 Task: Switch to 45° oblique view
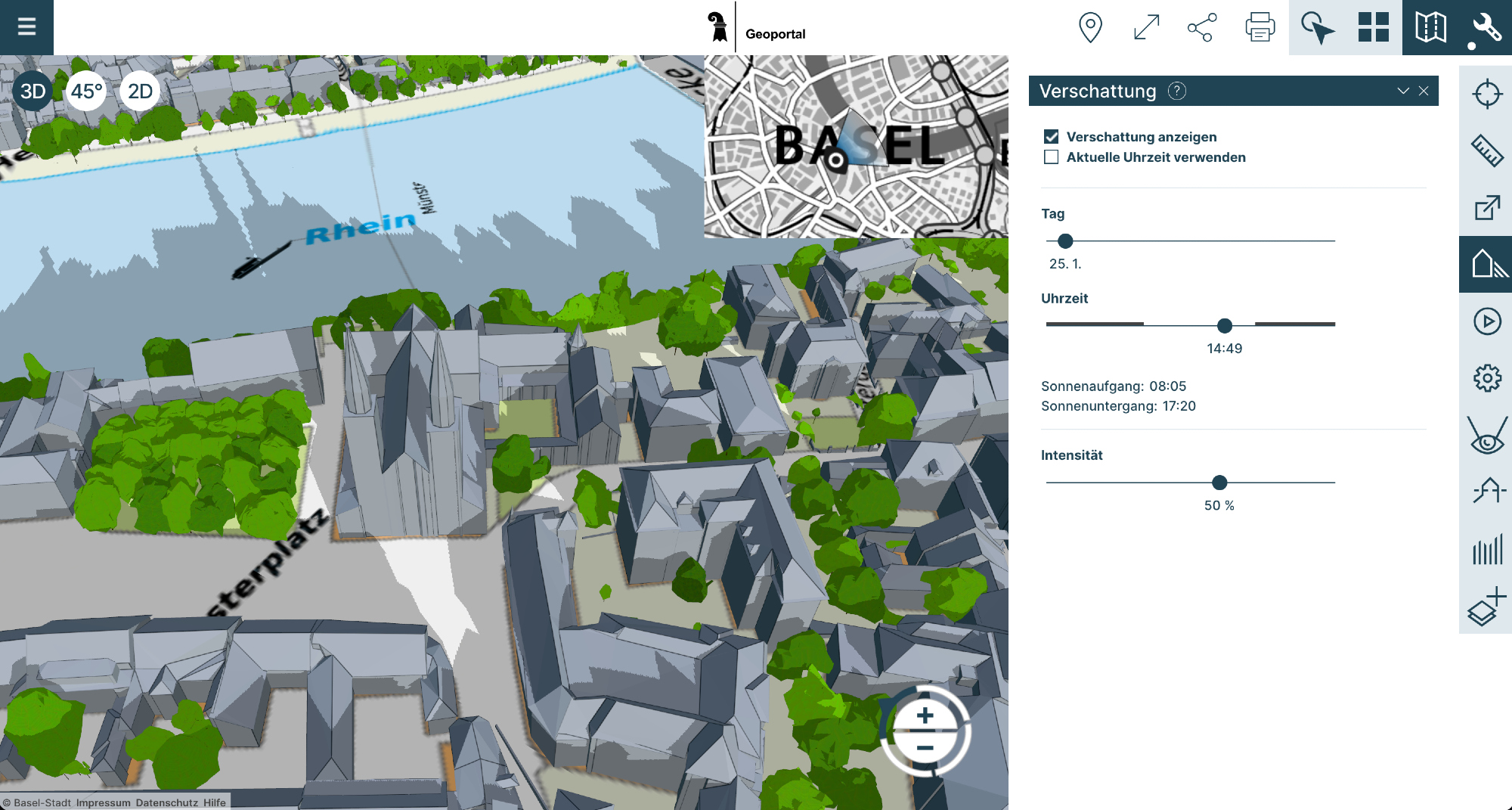86,92
